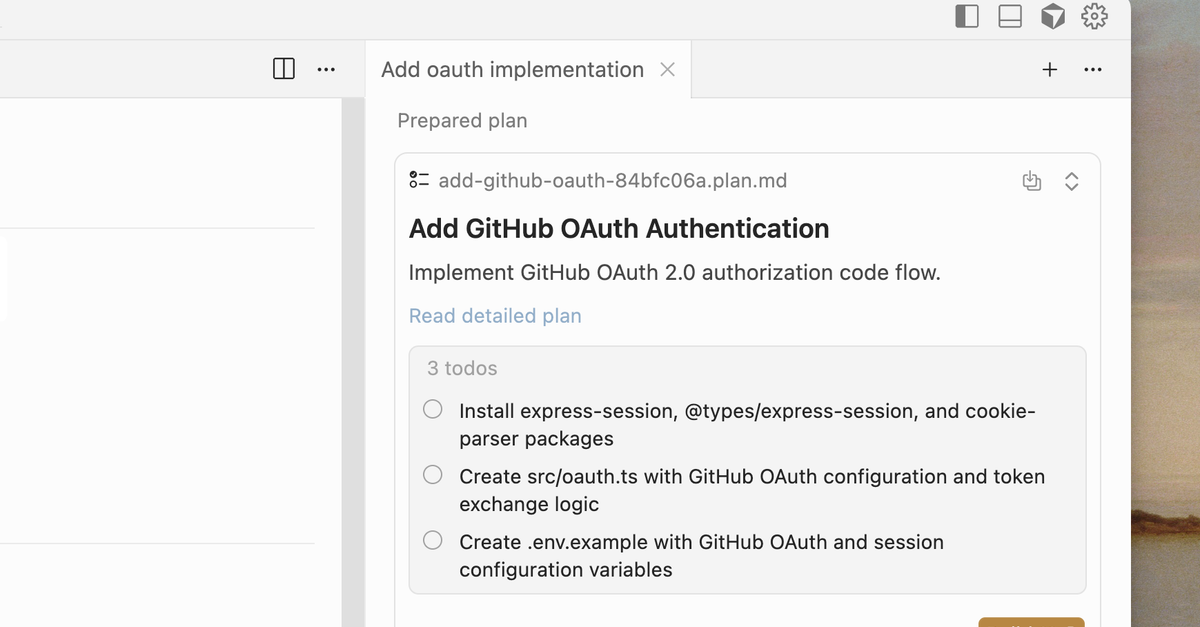Select the Add oauth implementation tab
Screen dimensions: 1200x627
[512, 69]
